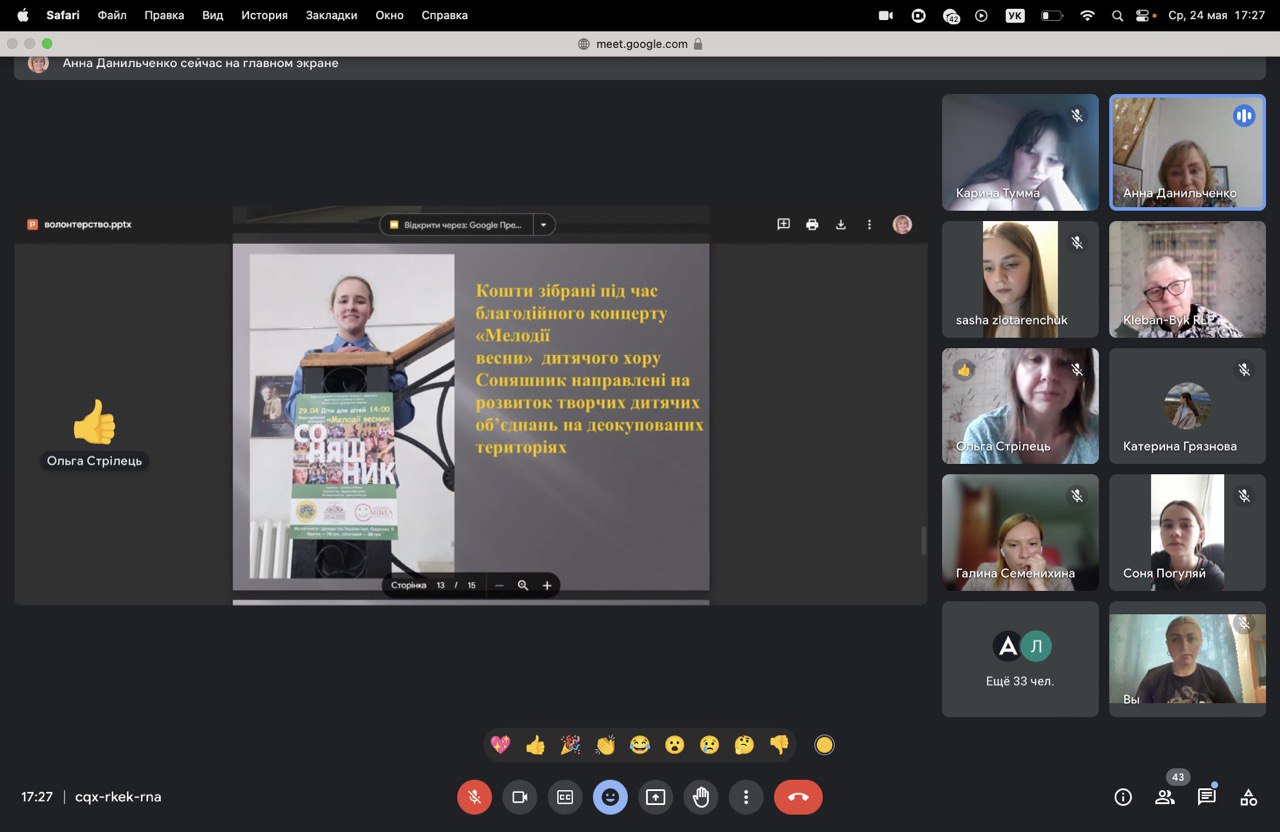Open the emoji reactions button

coord(610,797)
